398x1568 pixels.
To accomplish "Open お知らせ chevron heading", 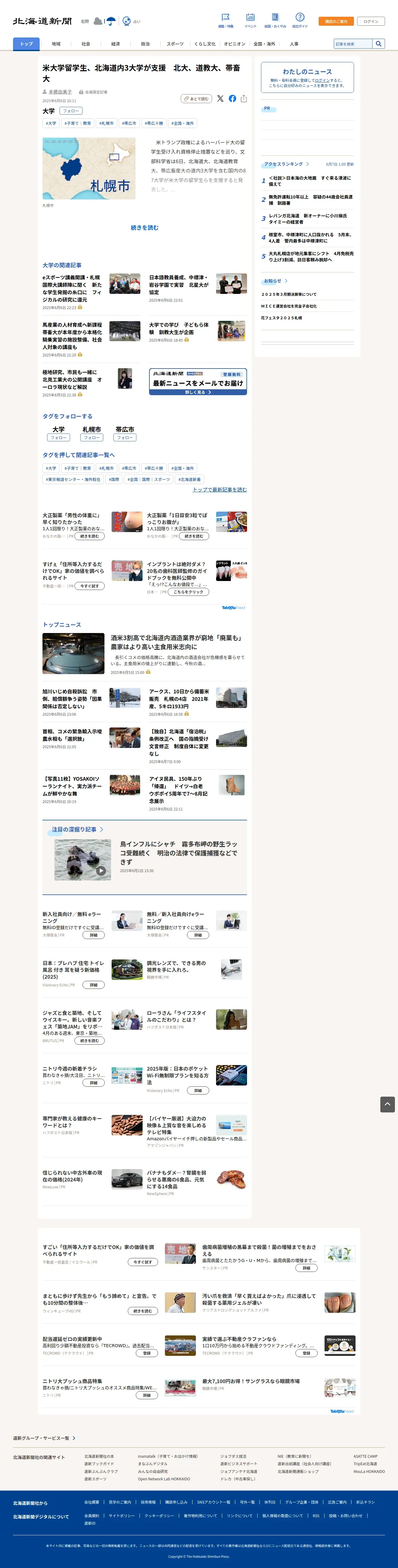I will (x=276, y=281).
